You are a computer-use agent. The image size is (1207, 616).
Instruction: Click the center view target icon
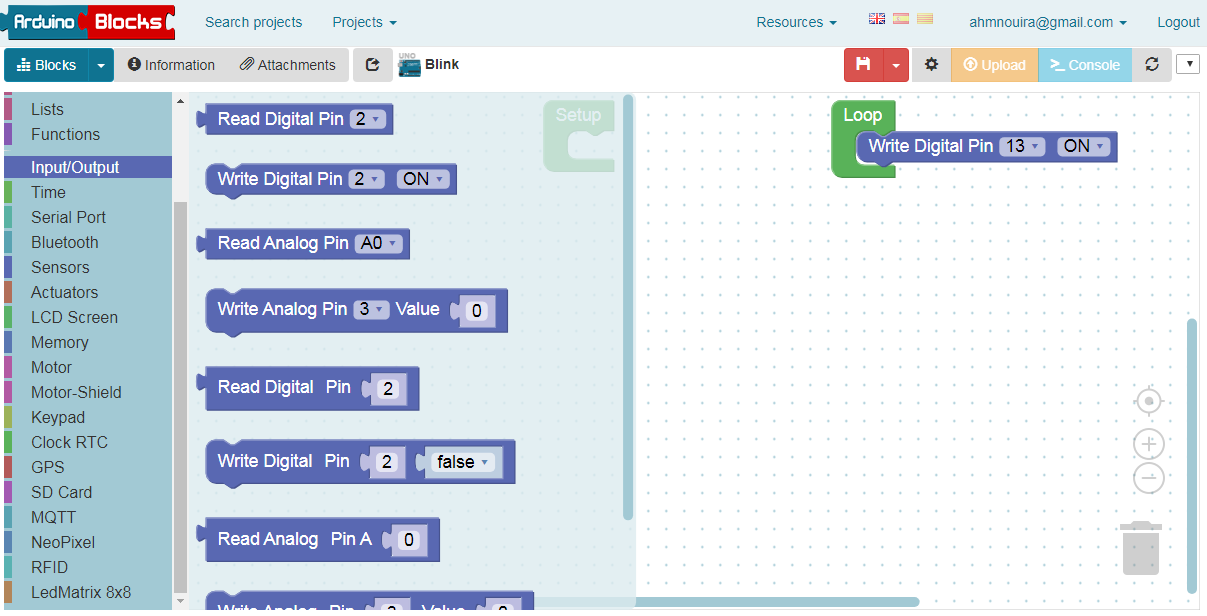(1148, 400)
